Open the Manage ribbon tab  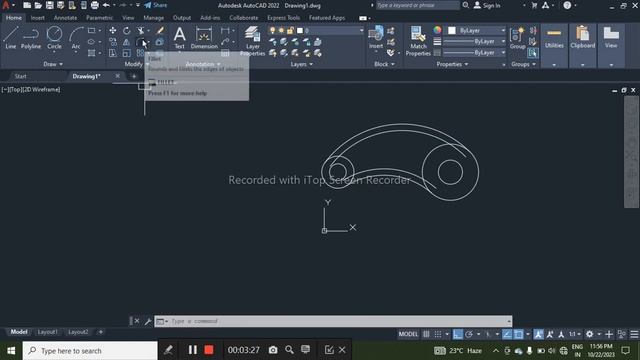click(153, 18)
